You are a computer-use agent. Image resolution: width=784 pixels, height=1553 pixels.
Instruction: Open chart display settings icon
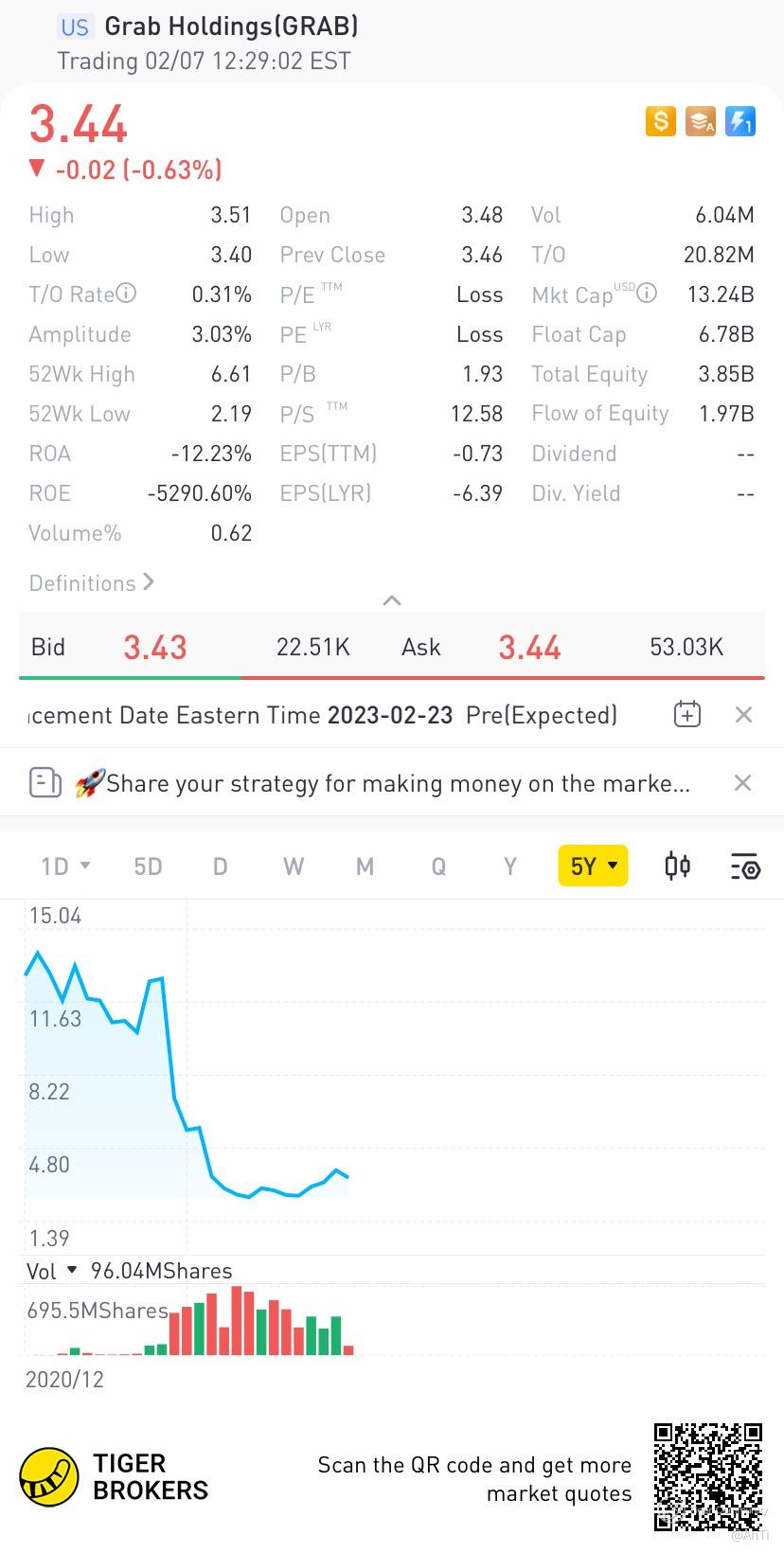(745, 866)
